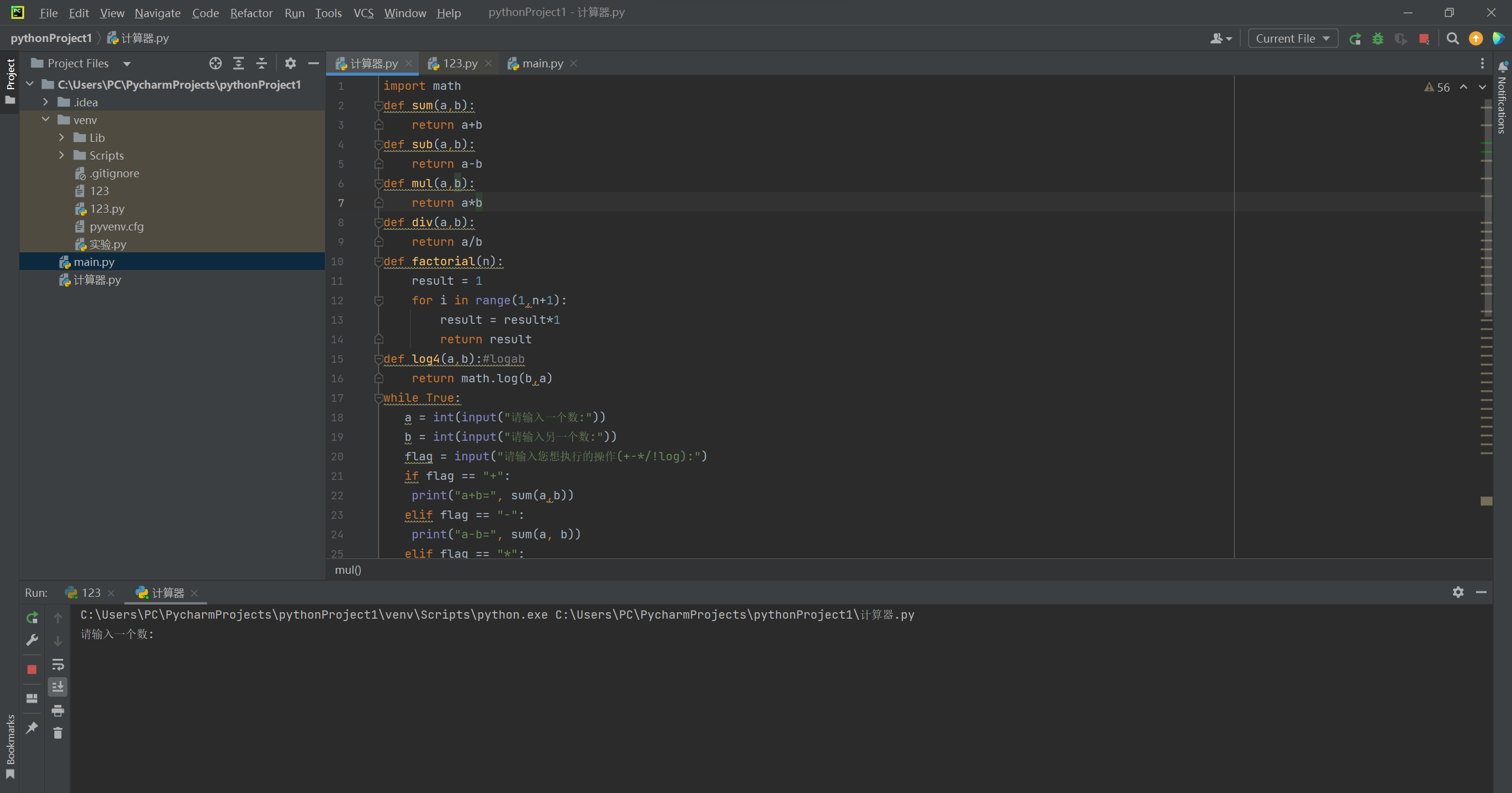Open the Navigate menu
The image size is (1512, 793).
[158, 12]
